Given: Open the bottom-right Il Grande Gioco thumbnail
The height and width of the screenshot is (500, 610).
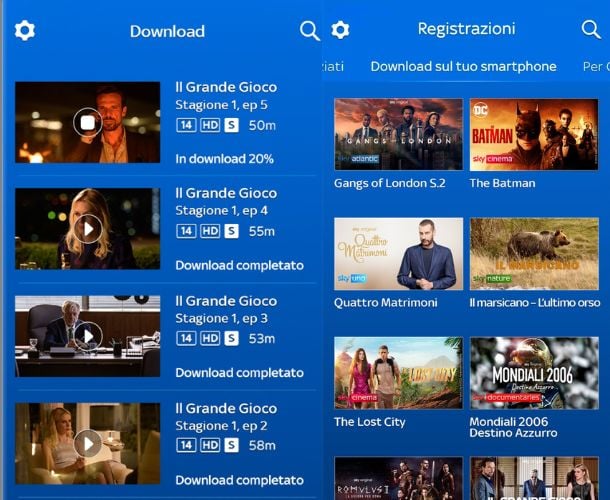Looking at the screenshot, I should tap(534, 479).
